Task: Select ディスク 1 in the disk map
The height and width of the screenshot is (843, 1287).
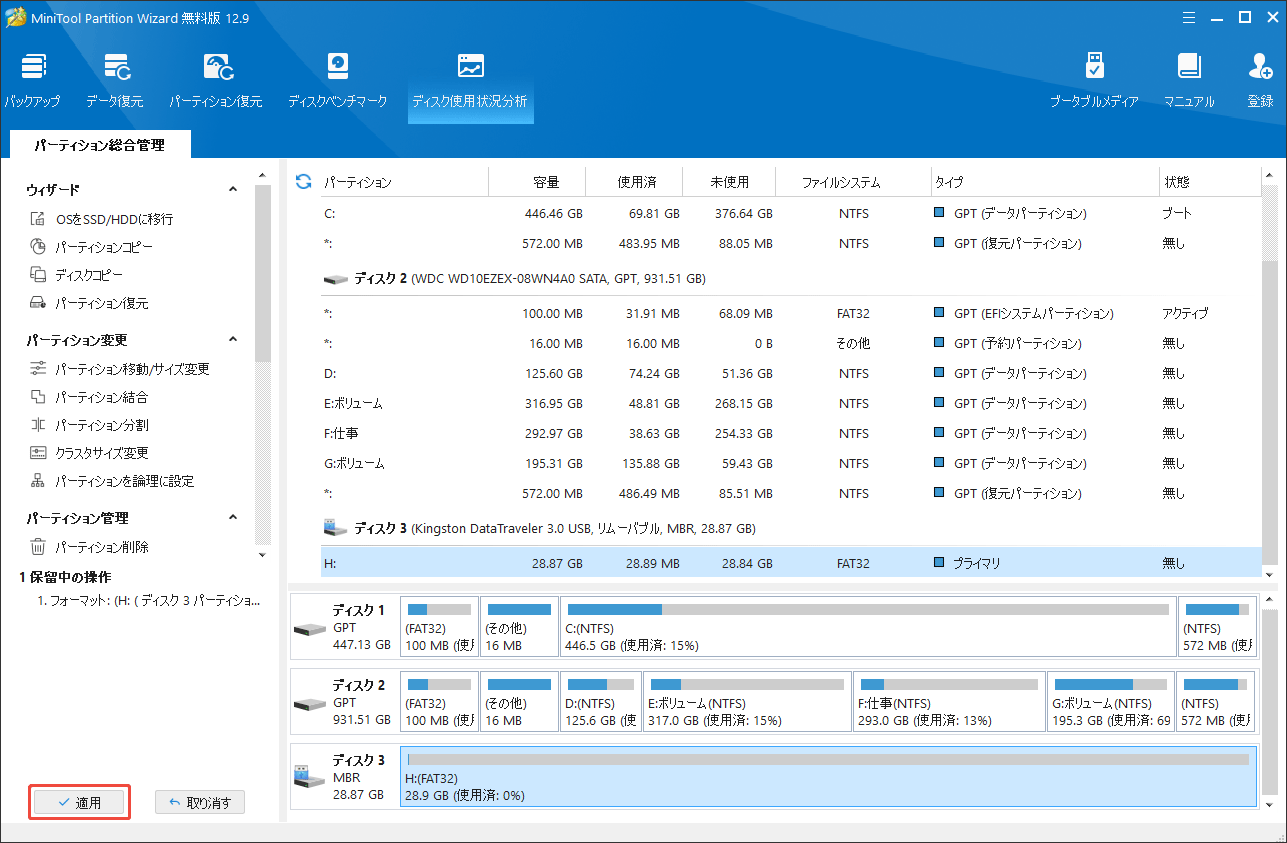Action: [x=344, y=627]
